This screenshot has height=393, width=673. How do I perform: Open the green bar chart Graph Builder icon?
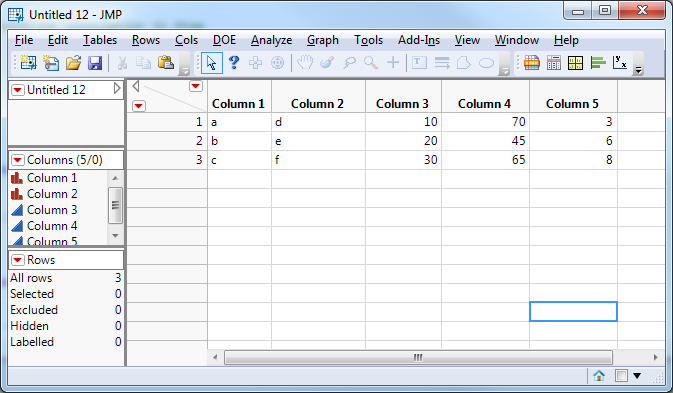tap(598, 63)
